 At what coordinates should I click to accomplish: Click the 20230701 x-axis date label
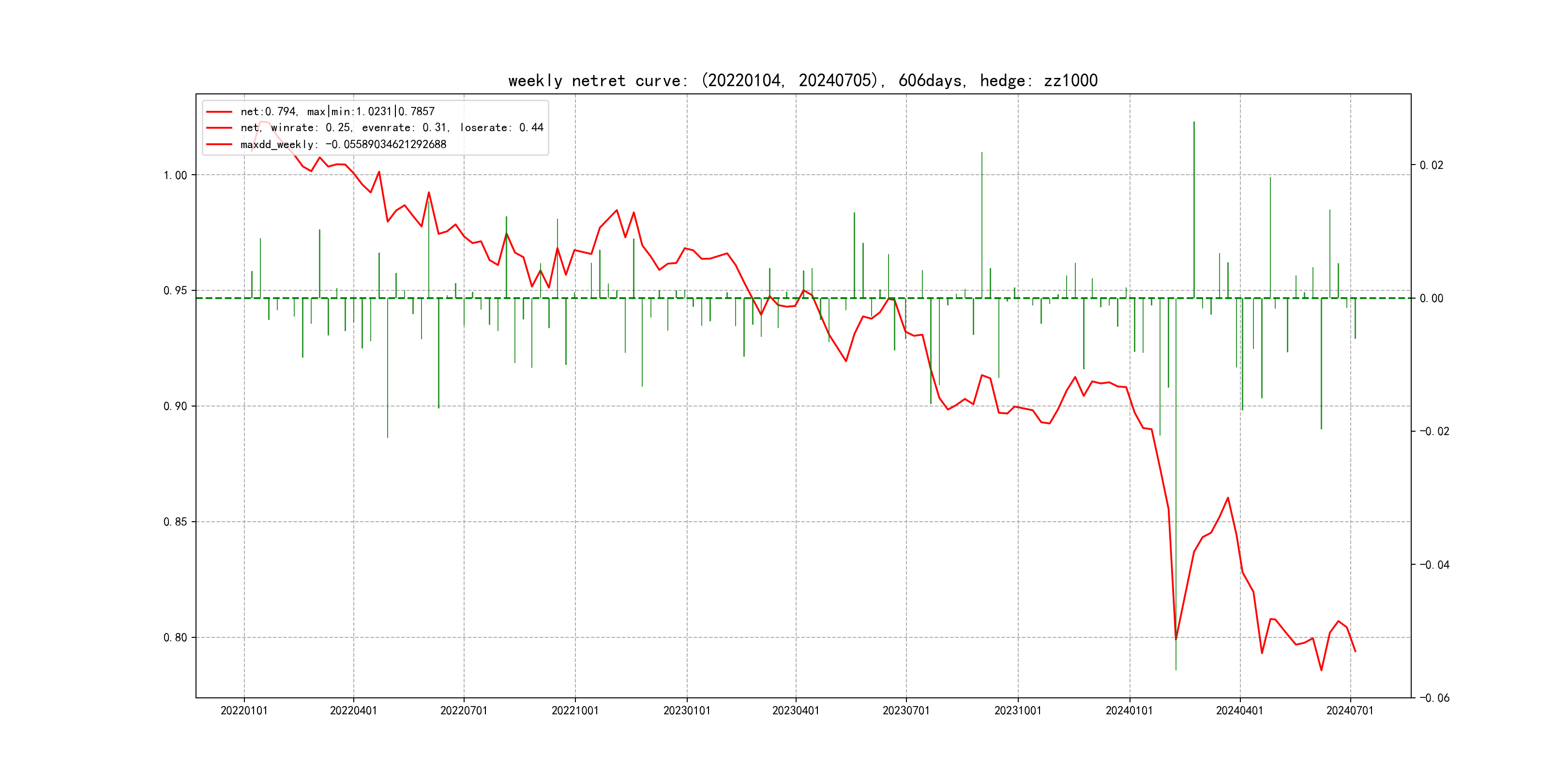906,711
